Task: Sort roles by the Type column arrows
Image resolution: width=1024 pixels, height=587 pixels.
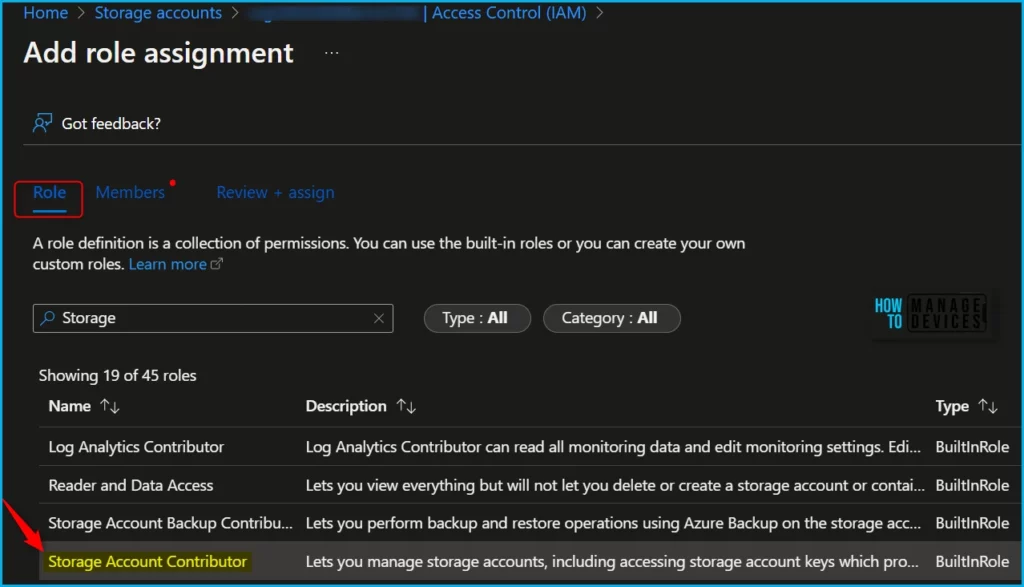Action: (988, 406)
